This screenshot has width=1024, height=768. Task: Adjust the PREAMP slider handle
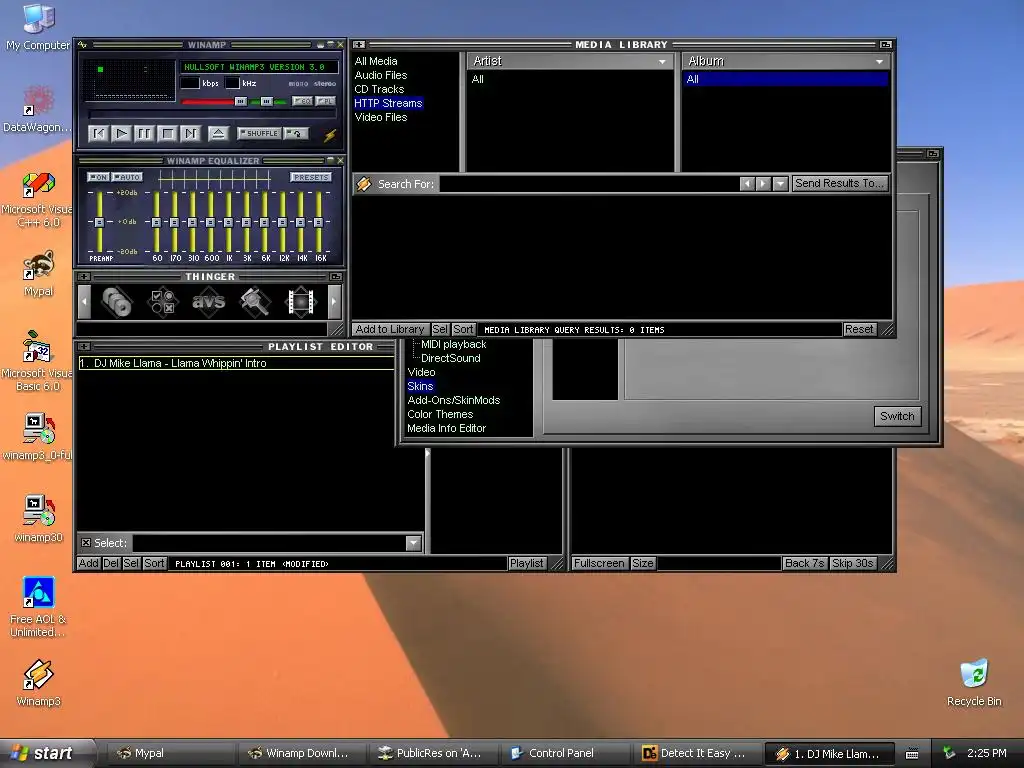pyautogui.click(x=99, y=222)
